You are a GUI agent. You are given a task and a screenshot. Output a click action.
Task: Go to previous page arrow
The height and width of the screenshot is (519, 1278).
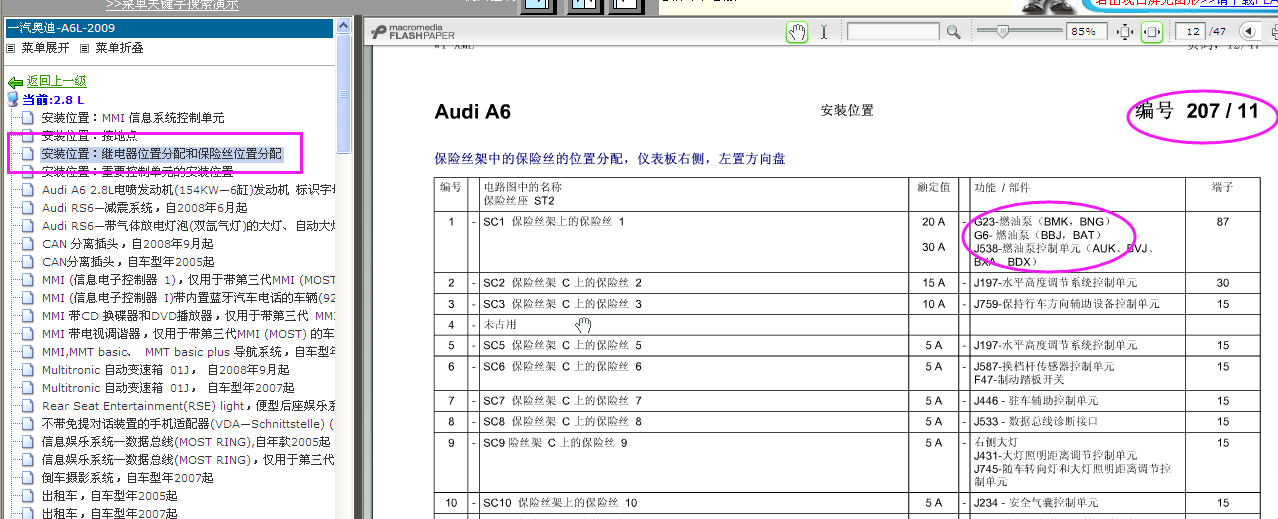tap(1247, 32)
